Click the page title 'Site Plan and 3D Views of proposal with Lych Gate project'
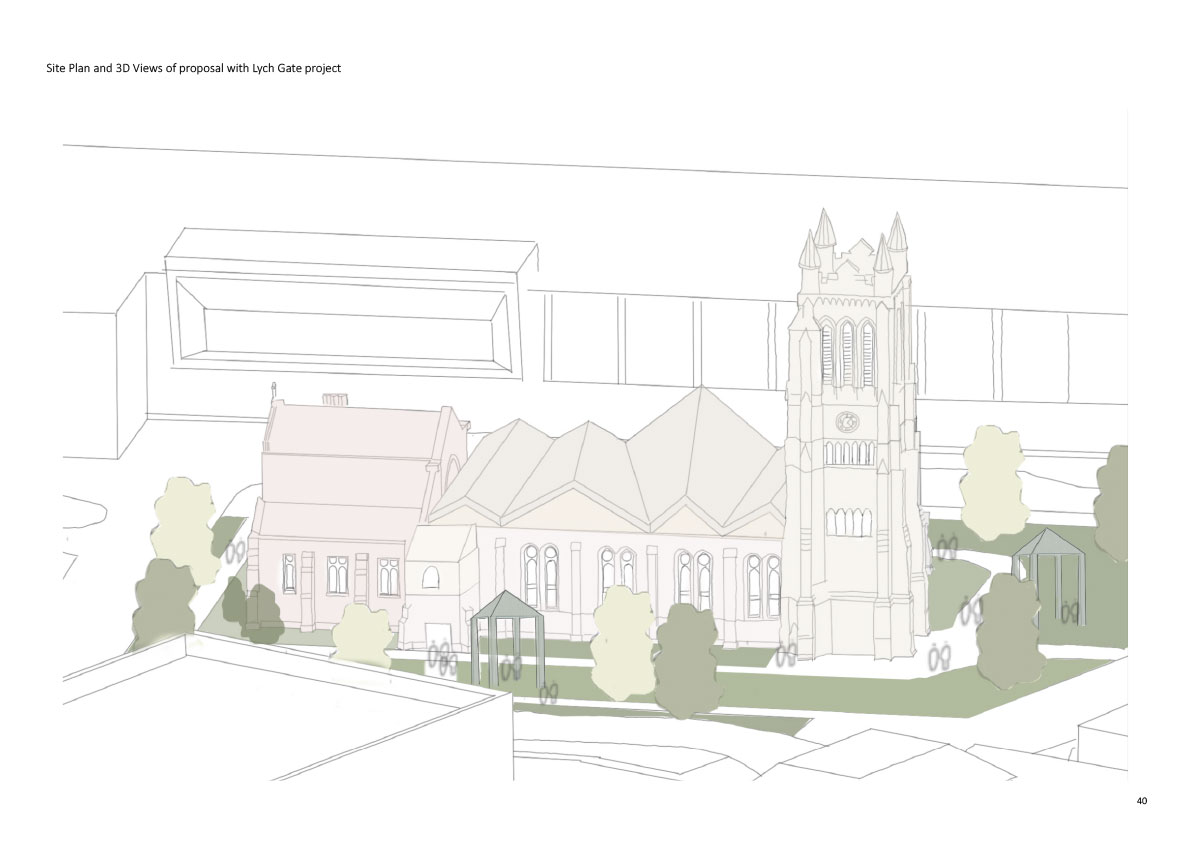Image resolution: width=1199 pixels, height=848 pixels. (x=193, y=68)
